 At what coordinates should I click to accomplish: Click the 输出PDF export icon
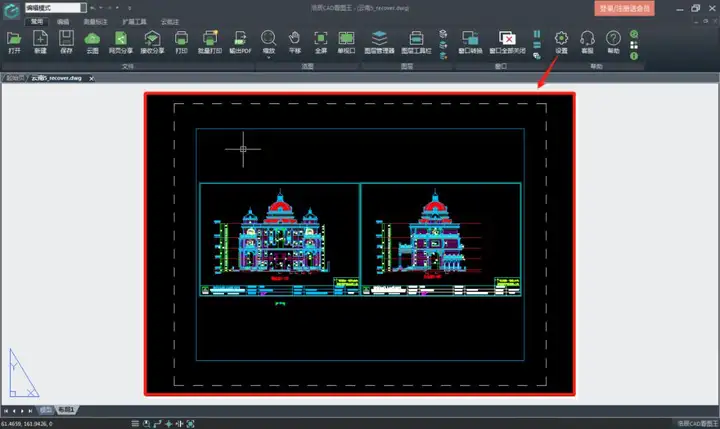point(240,39)
